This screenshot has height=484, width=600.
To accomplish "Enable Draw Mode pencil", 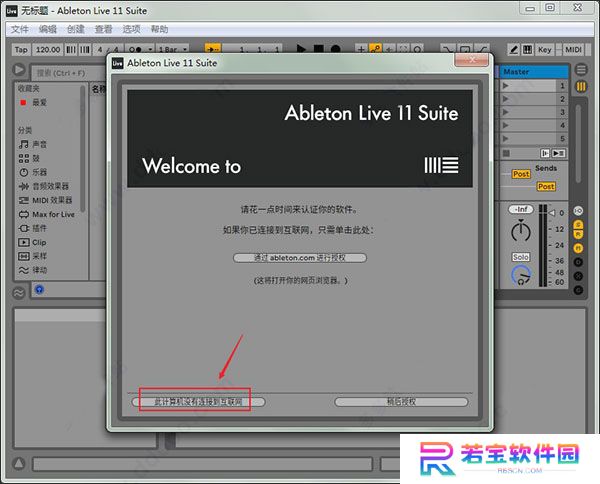I will pyautogui.click(x=514, y=49).
